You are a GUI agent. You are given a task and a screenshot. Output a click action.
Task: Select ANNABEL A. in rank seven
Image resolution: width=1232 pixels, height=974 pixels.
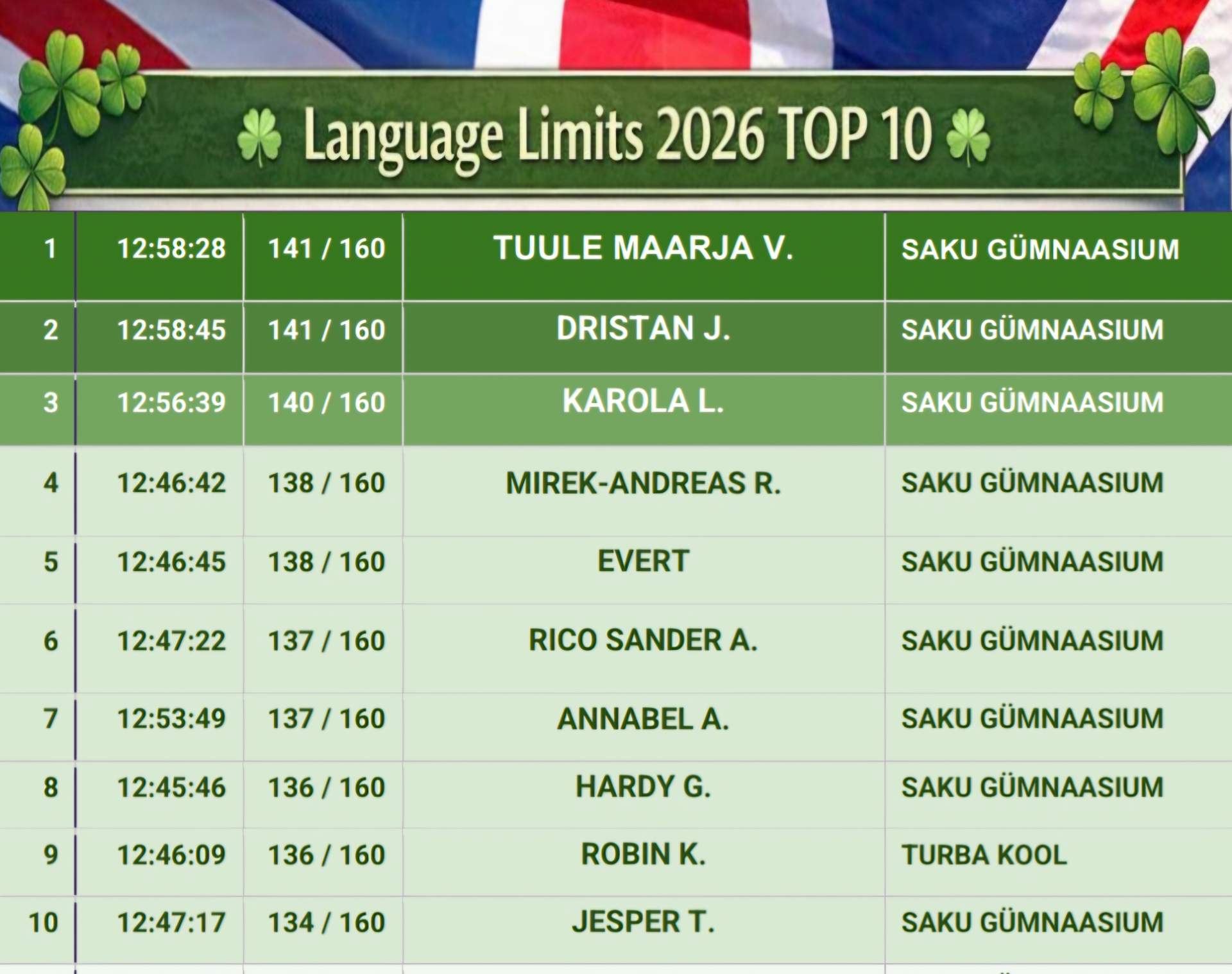tap(643, 719)
